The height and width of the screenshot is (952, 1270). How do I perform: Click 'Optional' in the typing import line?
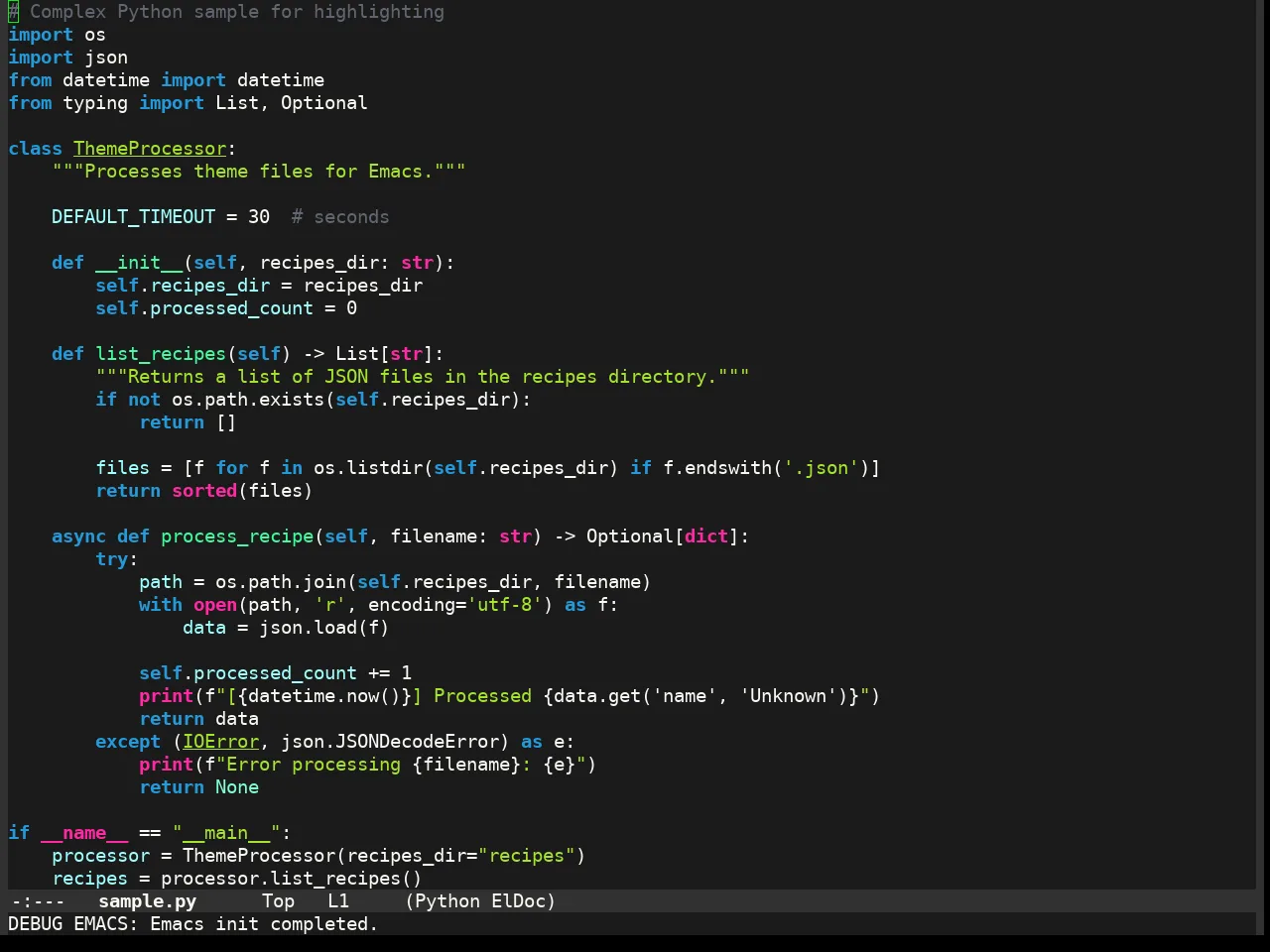point(324,103)
